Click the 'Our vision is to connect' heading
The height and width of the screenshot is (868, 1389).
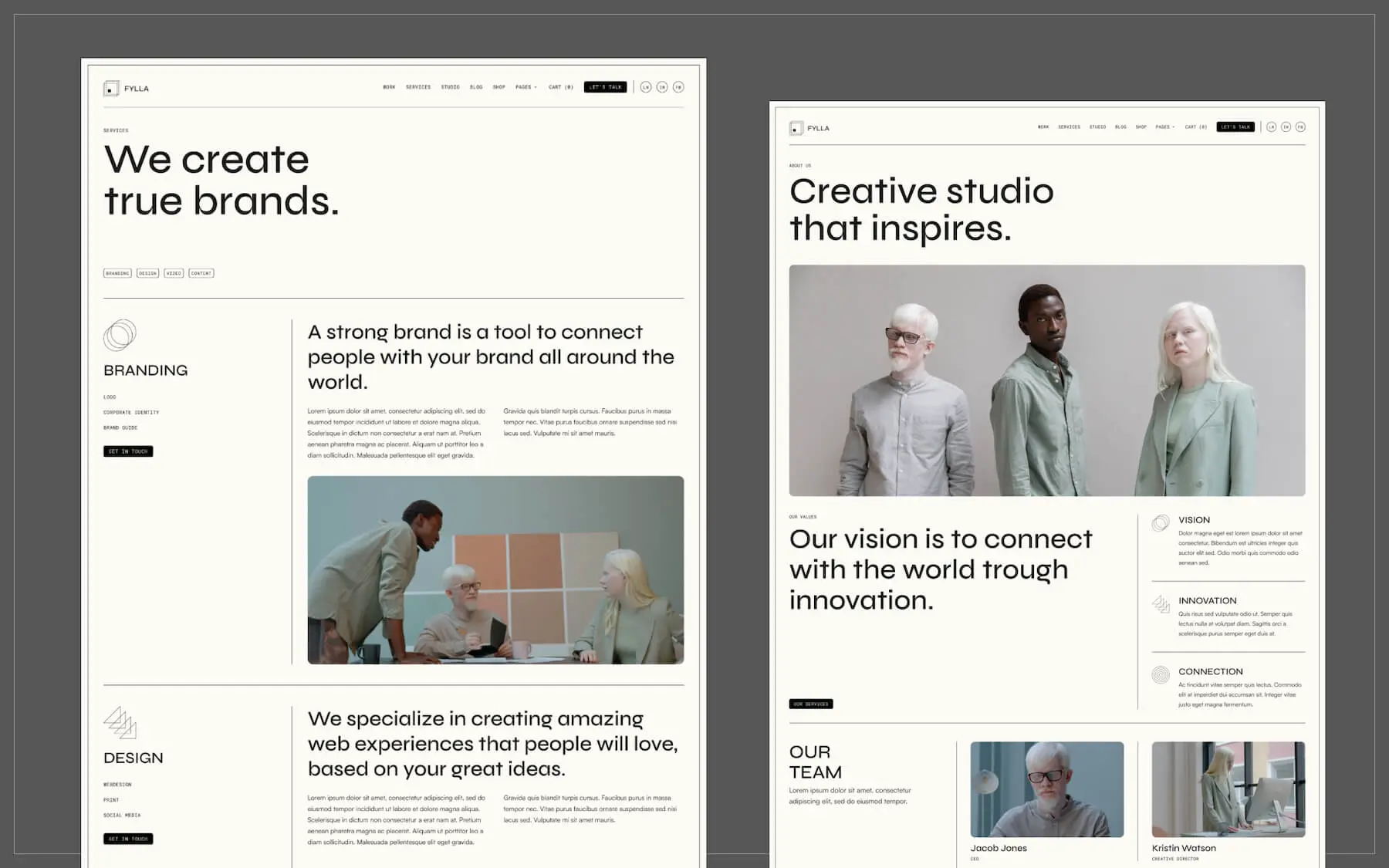[x=941, y=569]
